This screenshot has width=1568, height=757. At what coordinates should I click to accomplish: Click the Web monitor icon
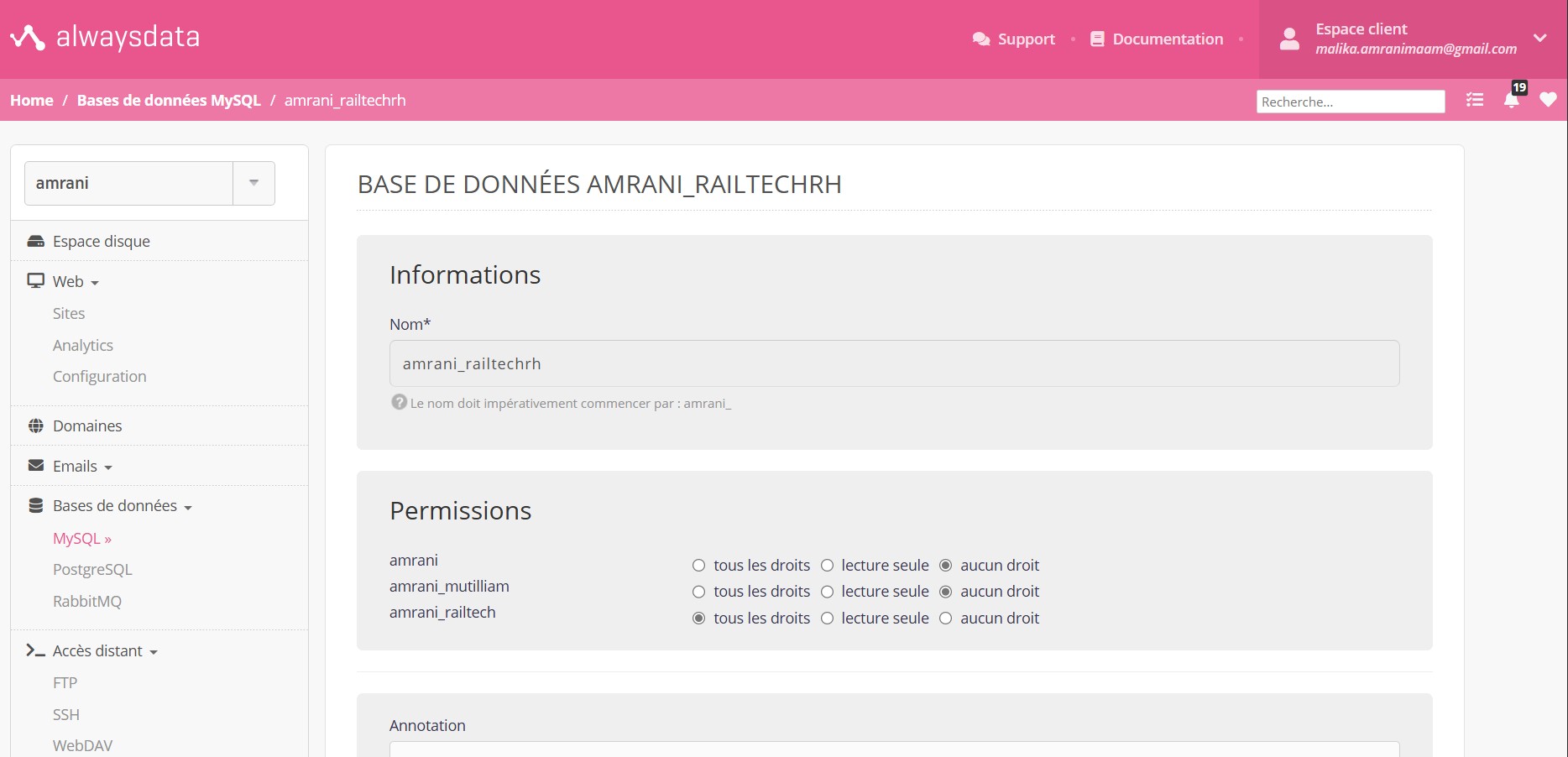36,281
